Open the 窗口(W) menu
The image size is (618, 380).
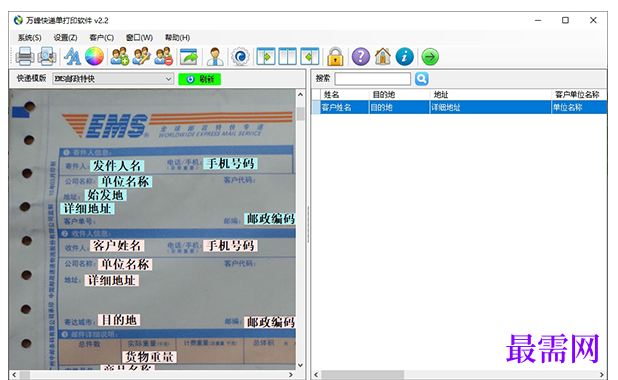[139, 37]
